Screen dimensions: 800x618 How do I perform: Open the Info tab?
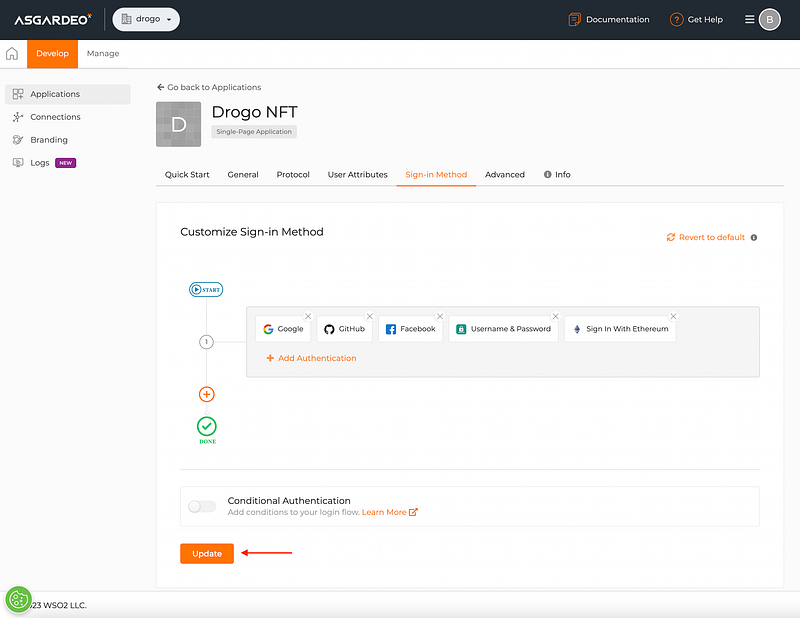557,175
